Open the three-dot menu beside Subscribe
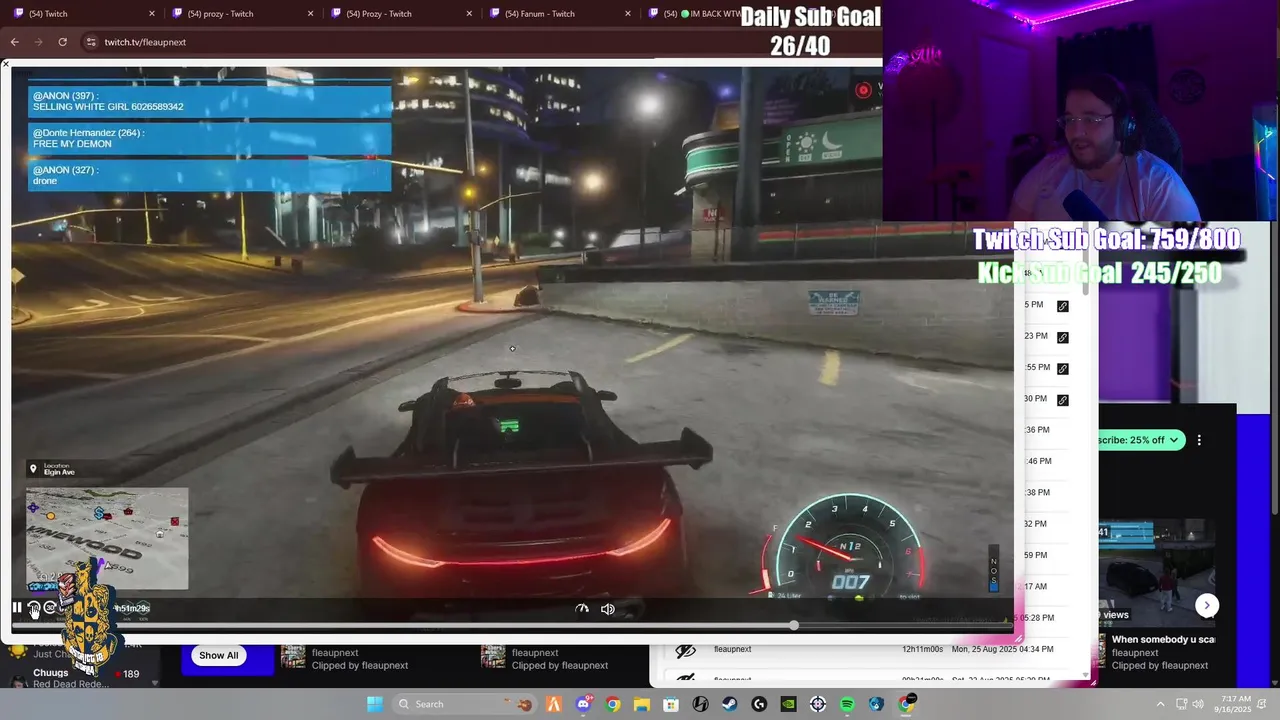 click(1199, 440)
